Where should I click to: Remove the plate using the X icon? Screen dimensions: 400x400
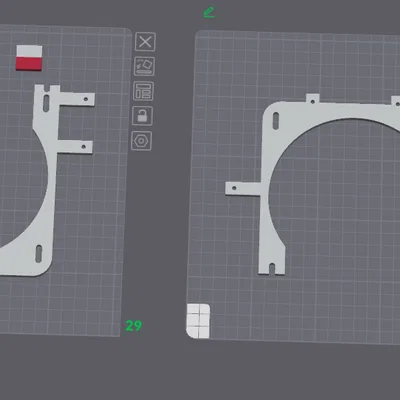coord(145,42)
